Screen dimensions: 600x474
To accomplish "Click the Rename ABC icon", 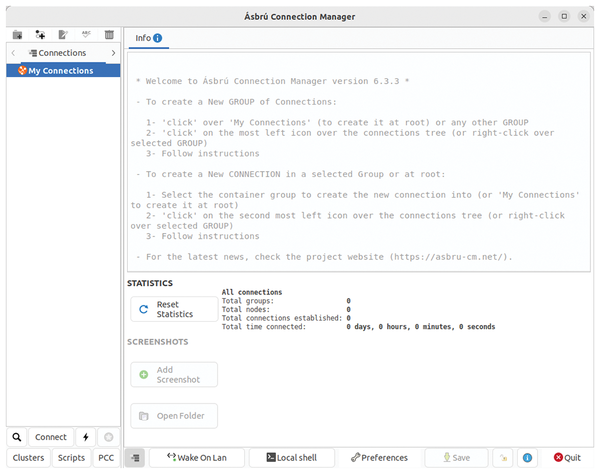I will 86,35.
